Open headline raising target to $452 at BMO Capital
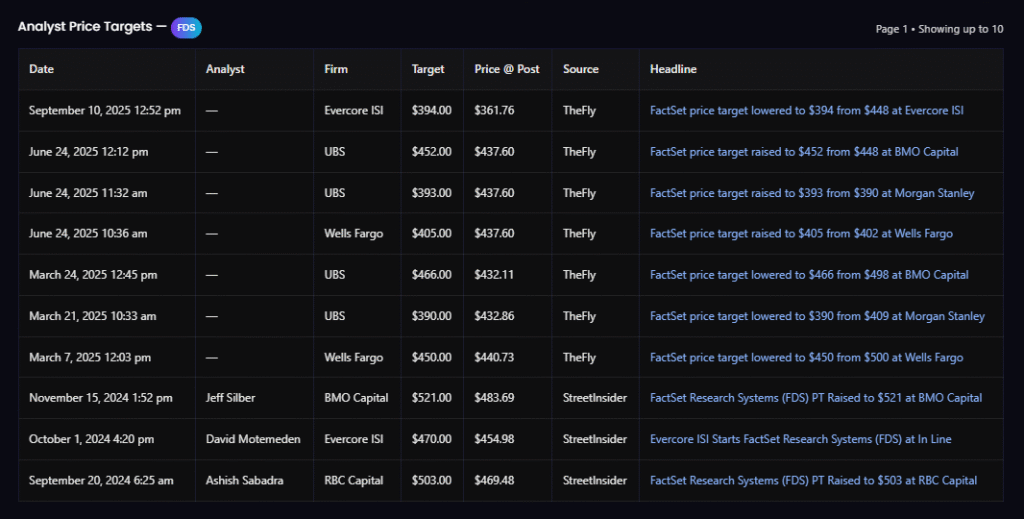Viewport: 1024px width, 519px height. point(804,152)
